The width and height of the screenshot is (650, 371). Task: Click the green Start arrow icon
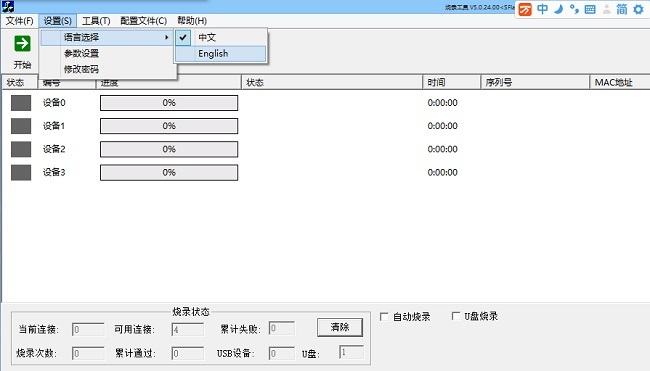(x=22, y=44)
